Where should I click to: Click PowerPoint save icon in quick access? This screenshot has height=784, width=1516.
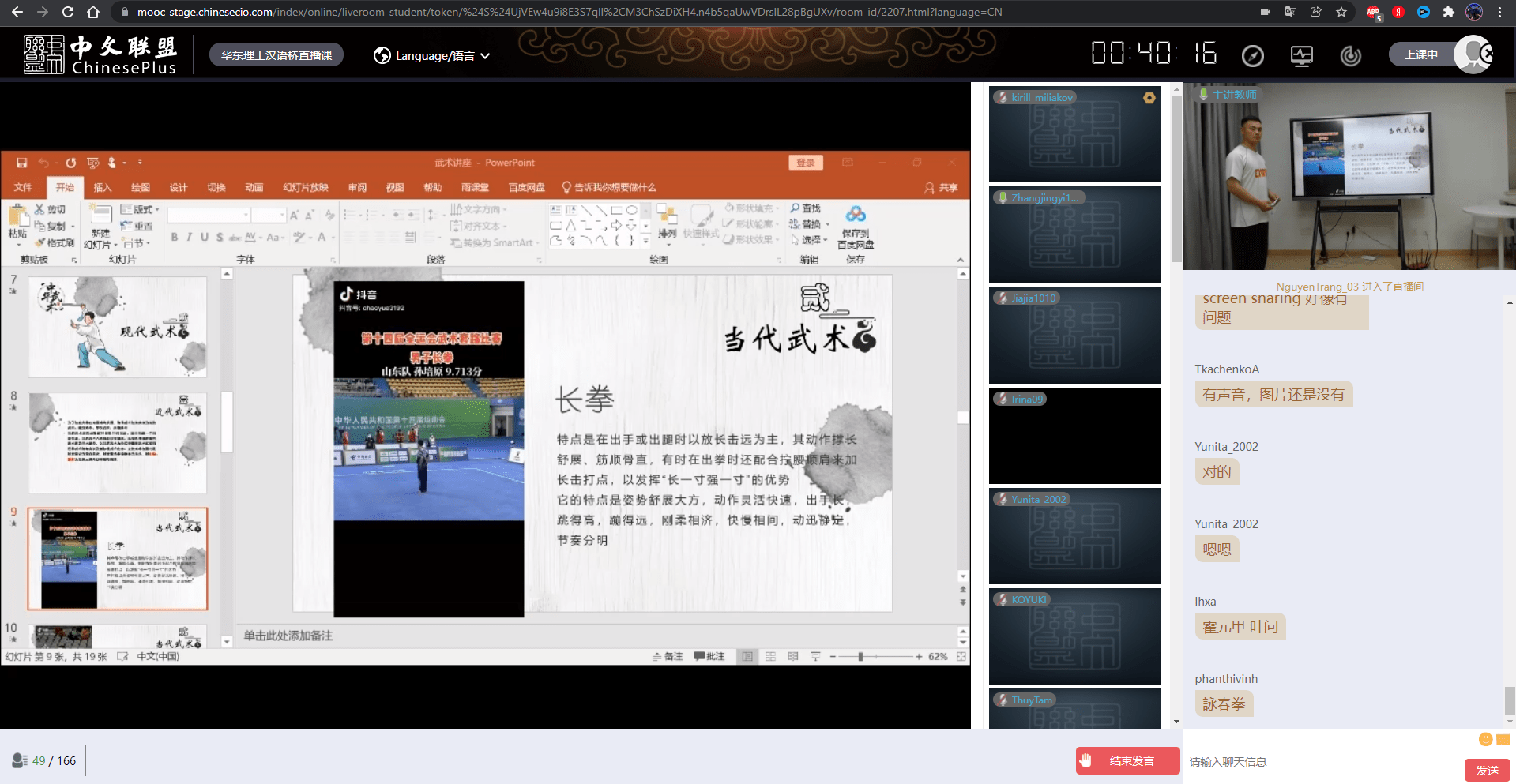pos(22,163)
